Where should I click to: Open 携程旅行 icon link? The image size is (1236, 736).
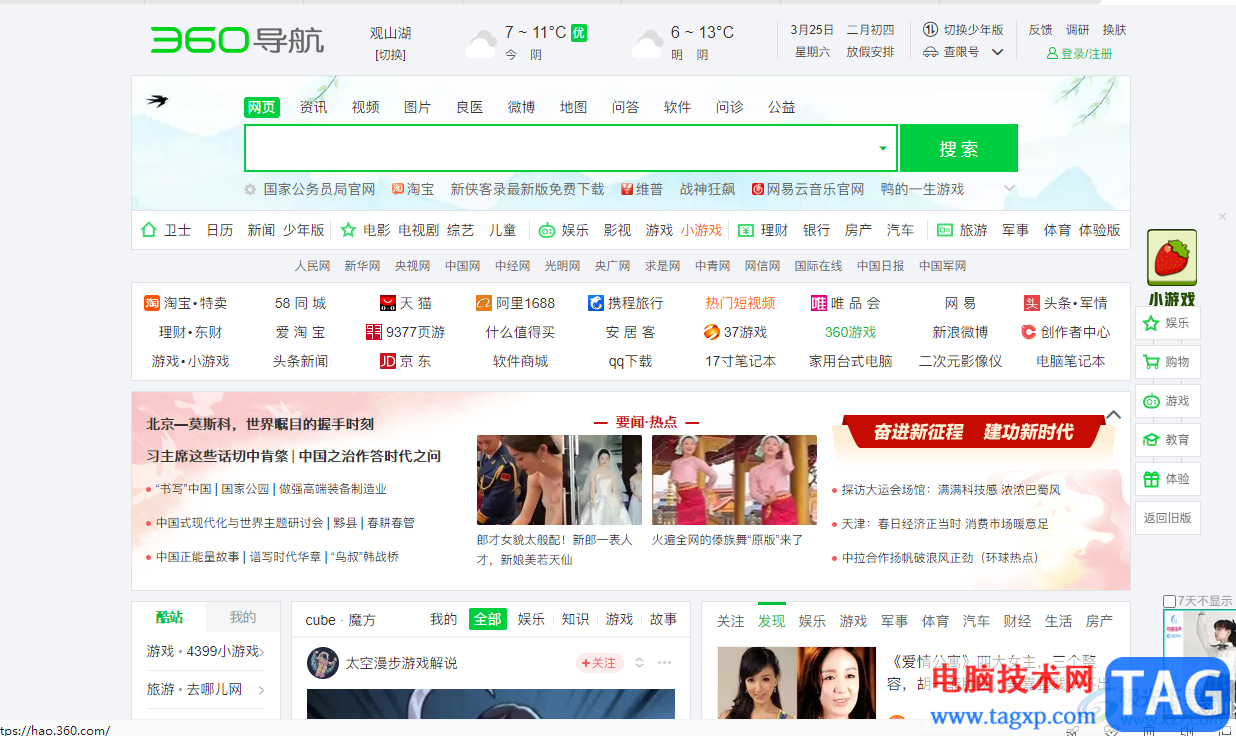point(596,303)
